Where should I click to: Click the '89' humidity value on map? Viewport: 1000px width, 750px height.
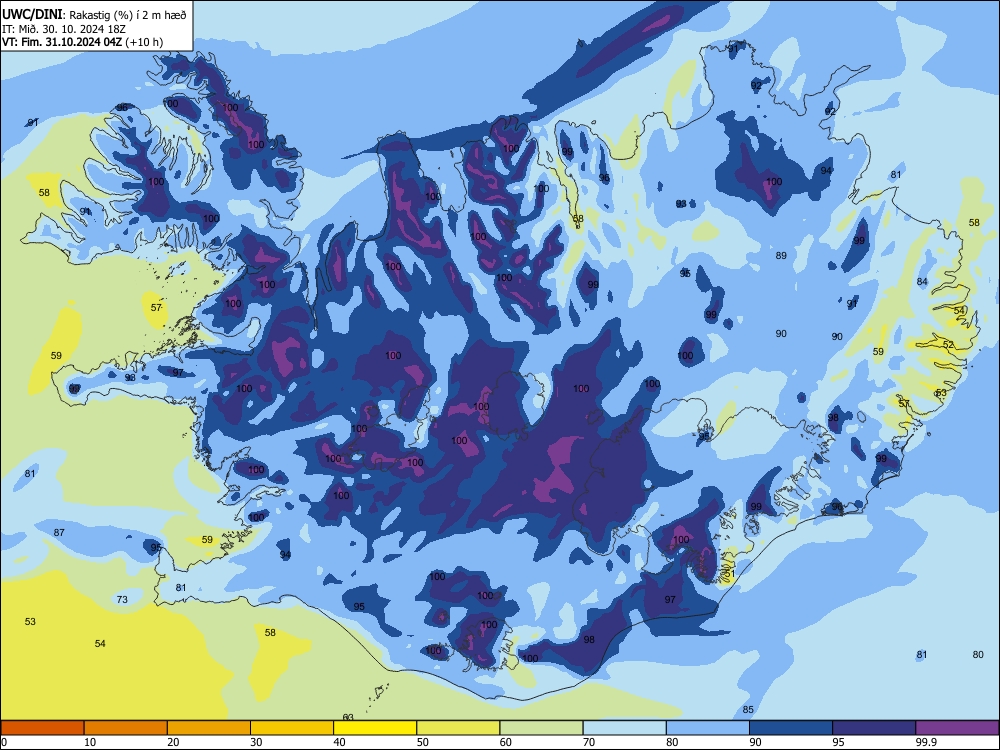point(781,256)
